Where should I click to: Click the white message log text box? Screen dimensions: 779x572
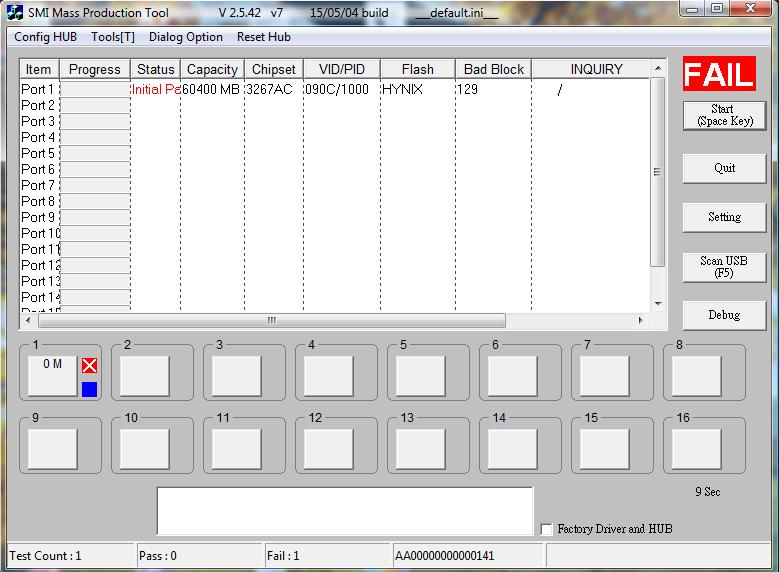(345, 511)
